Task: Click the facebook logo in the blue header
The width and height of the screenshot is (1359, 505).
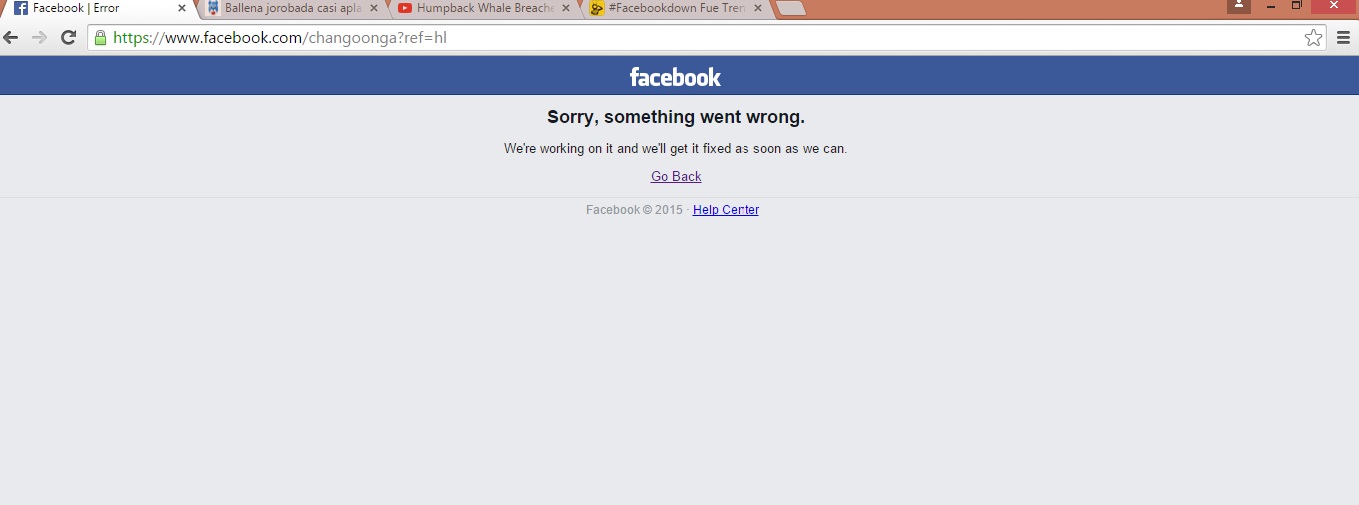Action: click(x=675, y=77)
